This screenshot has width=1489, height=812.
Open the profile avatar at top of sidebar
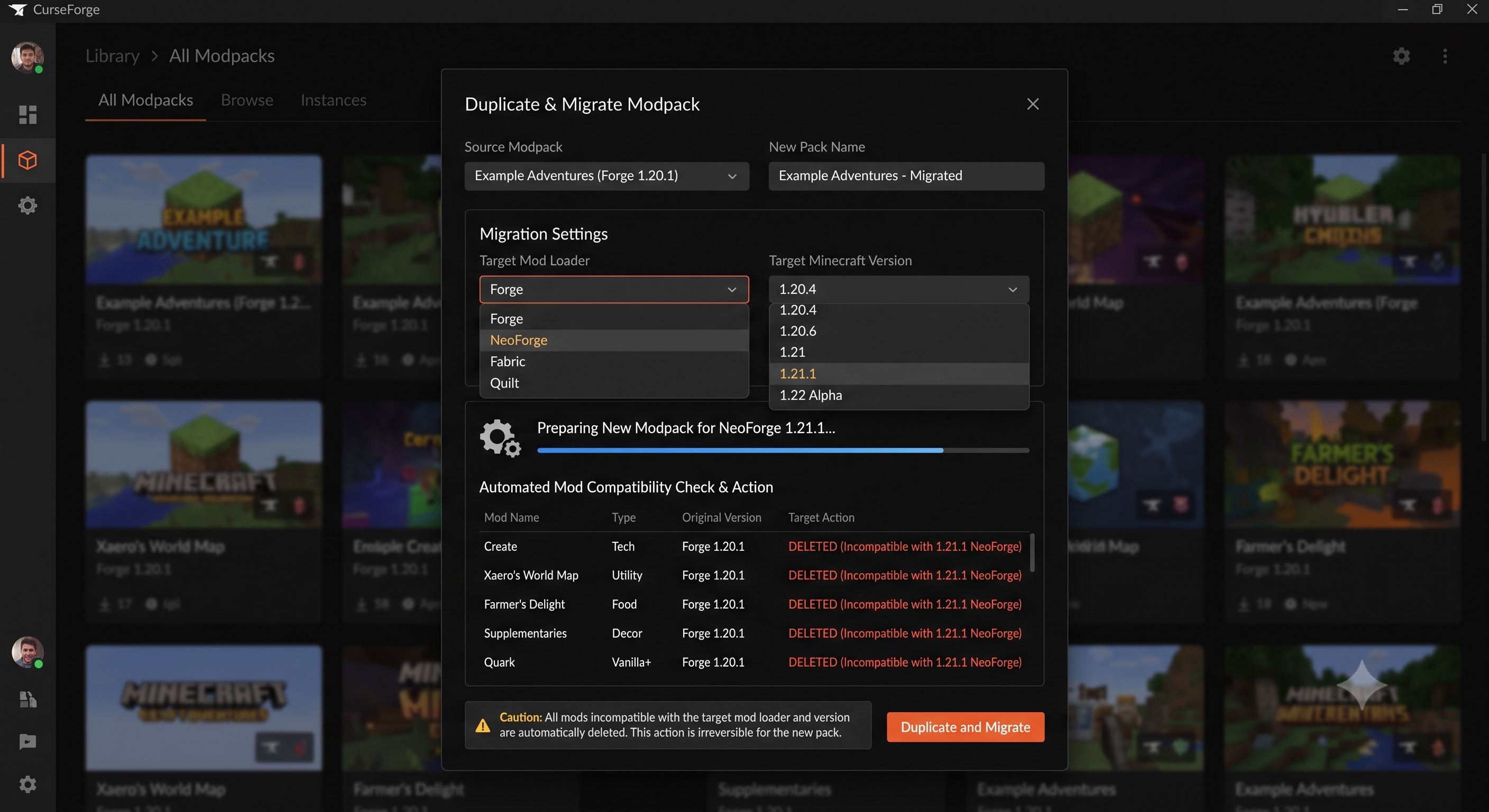pos(27,57)
